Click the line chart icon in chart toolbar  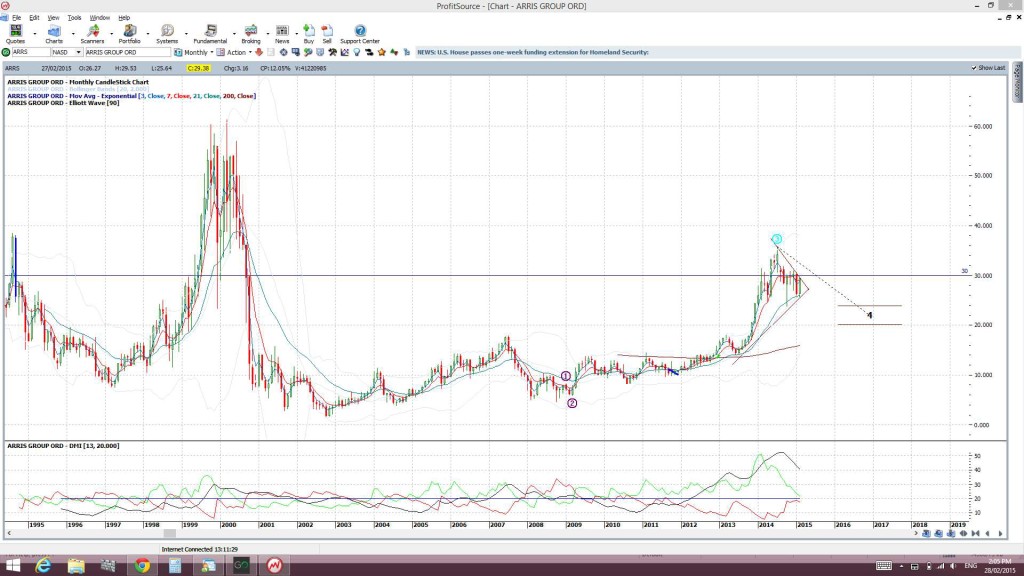click(x=344, y=52)
